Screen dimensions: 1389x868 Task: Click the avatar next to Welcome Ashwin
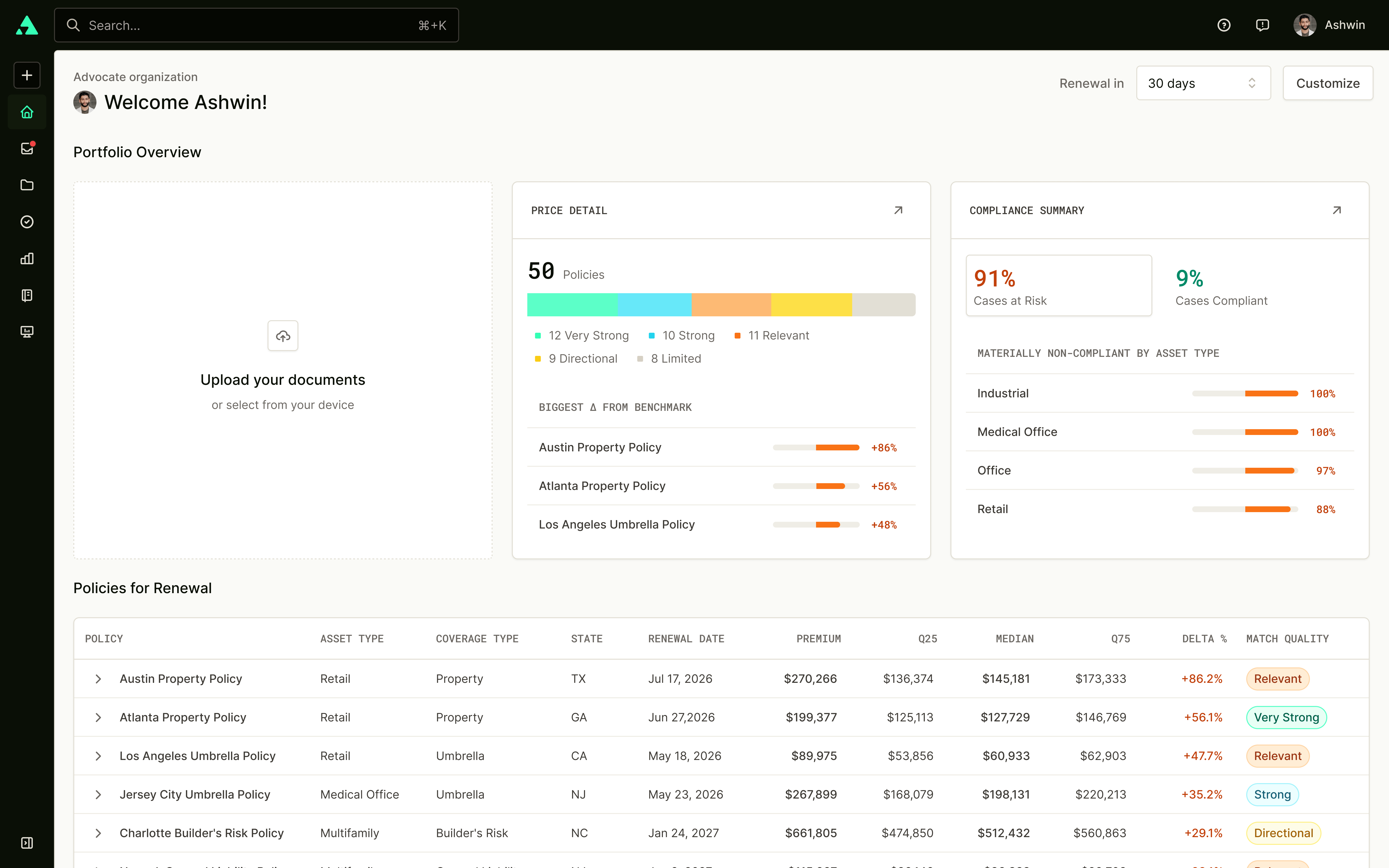pos(85,102)
